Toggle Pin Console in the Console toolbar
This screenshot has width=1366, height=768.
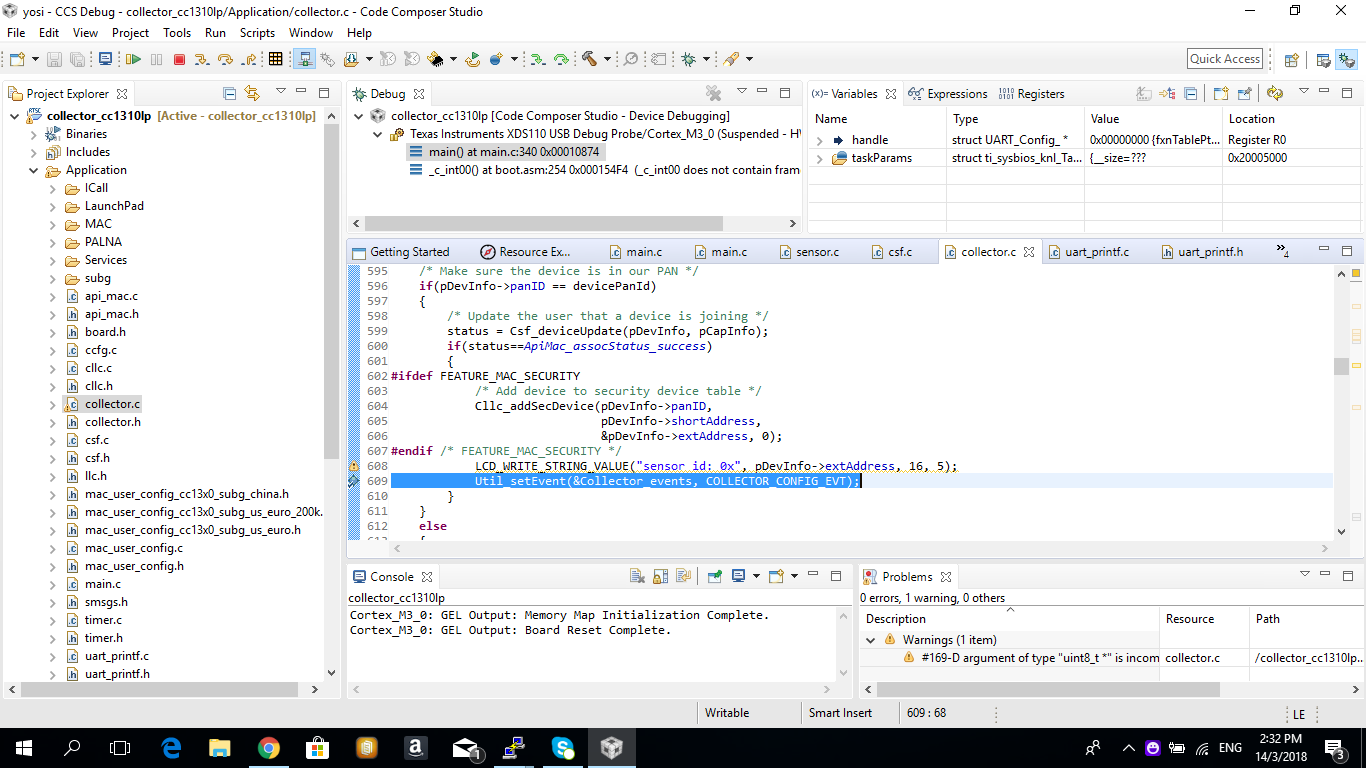click(x=715, y=577)
